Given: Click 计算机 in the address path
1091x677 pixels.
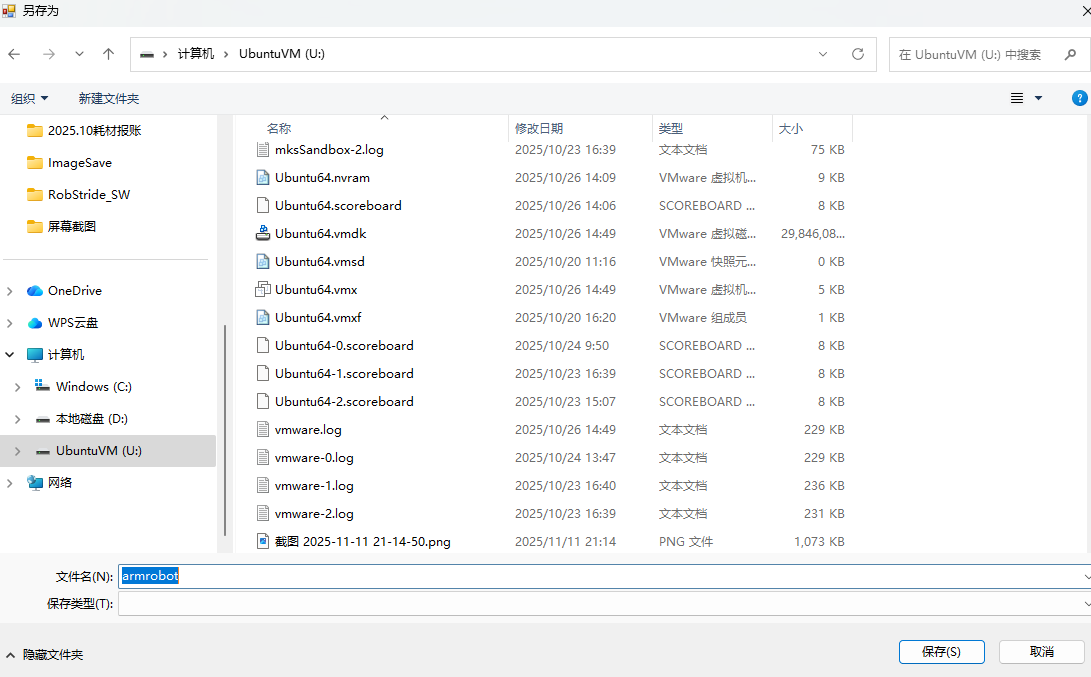Looking at the screenshot, I should [x=196, y=54].
